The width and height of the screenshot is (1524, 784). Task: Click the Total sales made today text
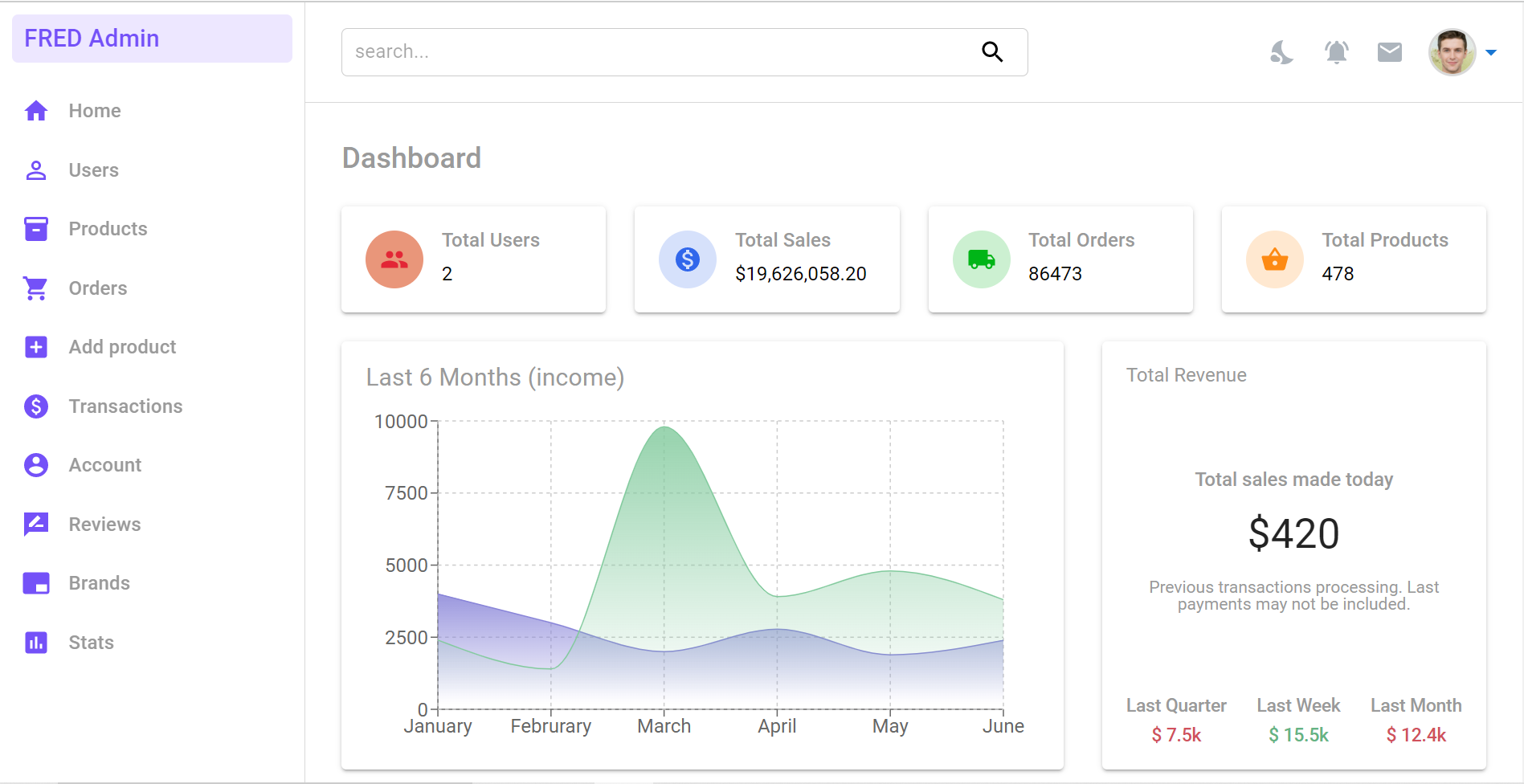coord(1294,480)
